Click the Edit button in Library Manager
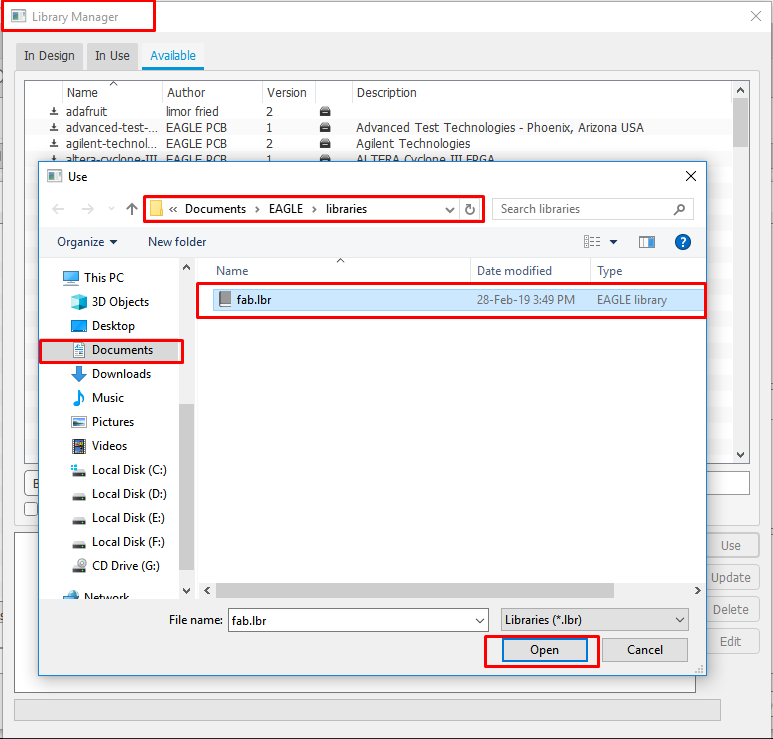The height and width of the screenshot is (739, 773). coord(733,642)
